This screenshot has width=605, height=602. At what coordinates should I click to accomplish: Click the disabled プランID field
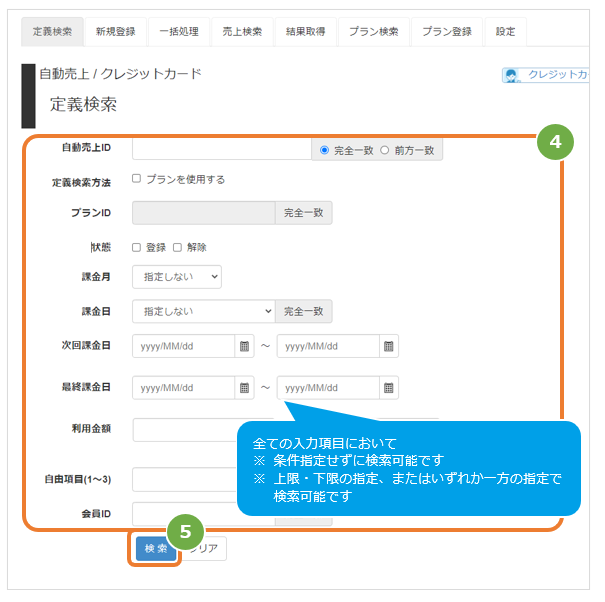click(x=204, y=213)
